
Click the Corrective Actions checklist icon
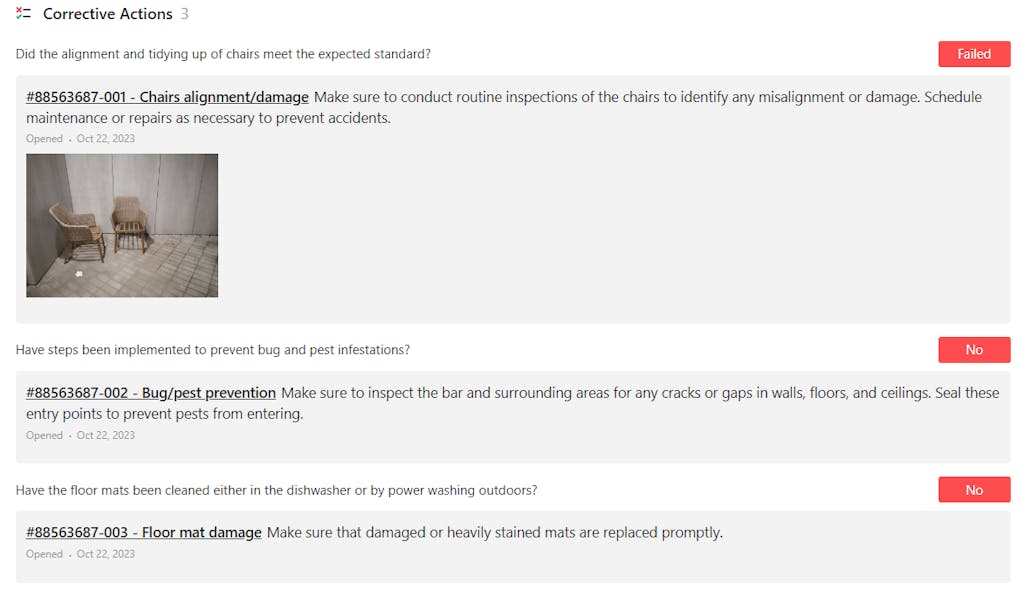(x=24, y=14)
